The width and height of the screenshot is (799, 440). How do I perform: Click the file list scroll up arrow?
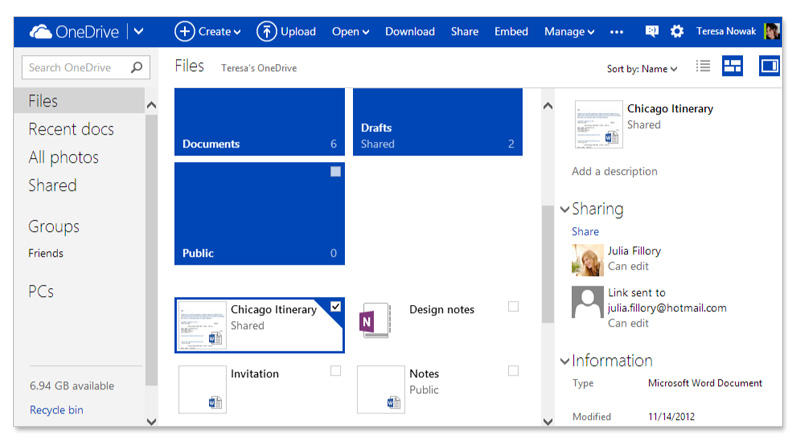click(x=548, y=106)
